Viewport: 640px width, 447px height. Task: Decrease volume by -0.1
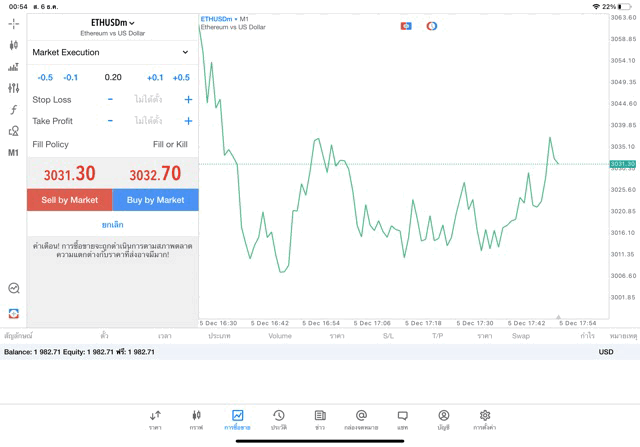point(71,77)
